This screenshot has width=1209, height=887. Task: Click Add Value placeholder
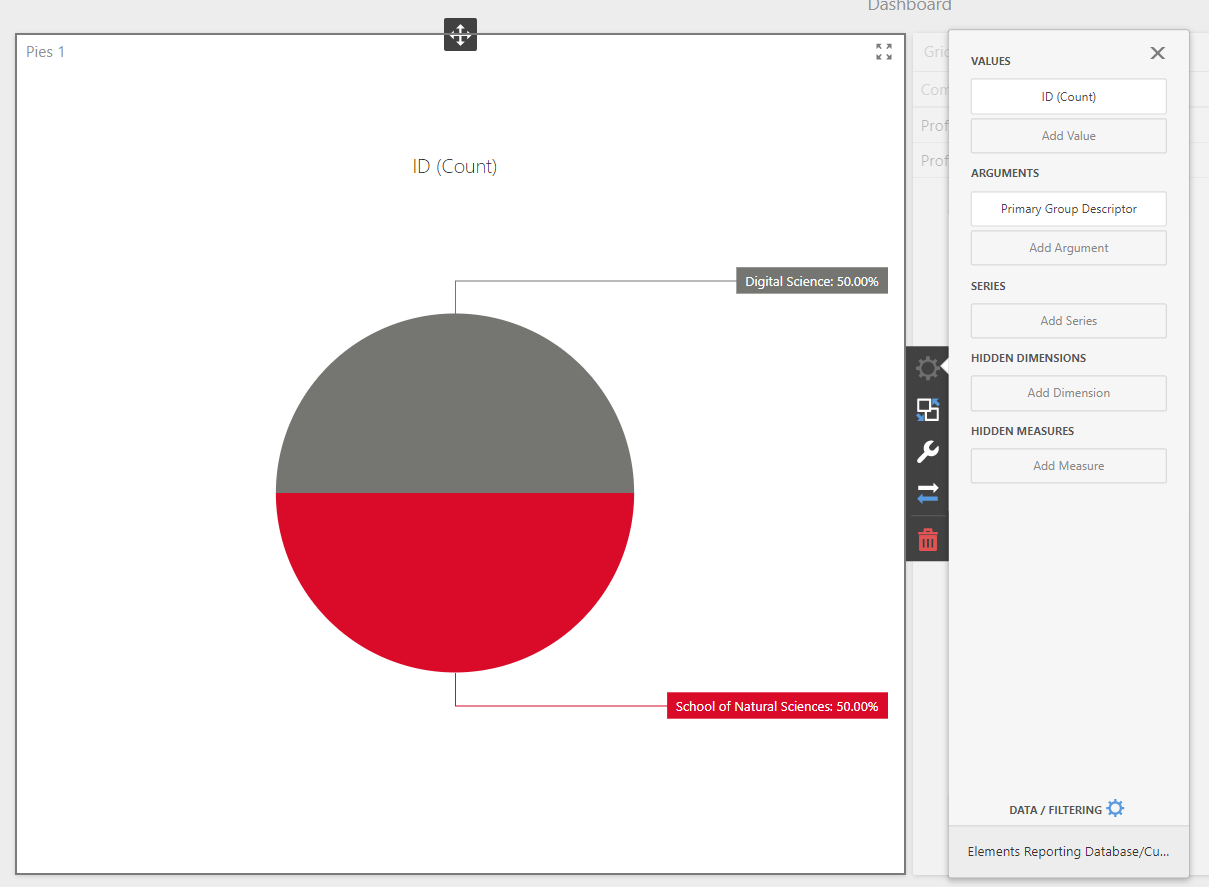pyautogui.click(x=1068, y=136)
